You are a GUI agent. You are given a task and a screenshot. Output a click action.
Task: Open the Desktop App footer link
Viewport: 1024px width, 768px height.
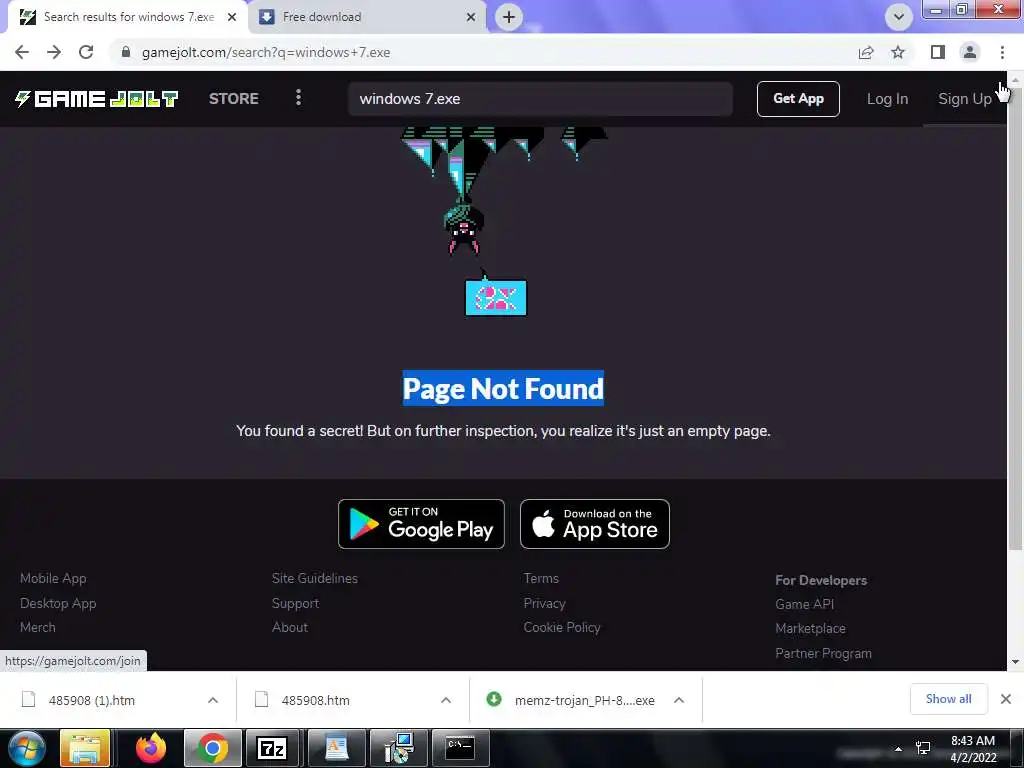58,603
